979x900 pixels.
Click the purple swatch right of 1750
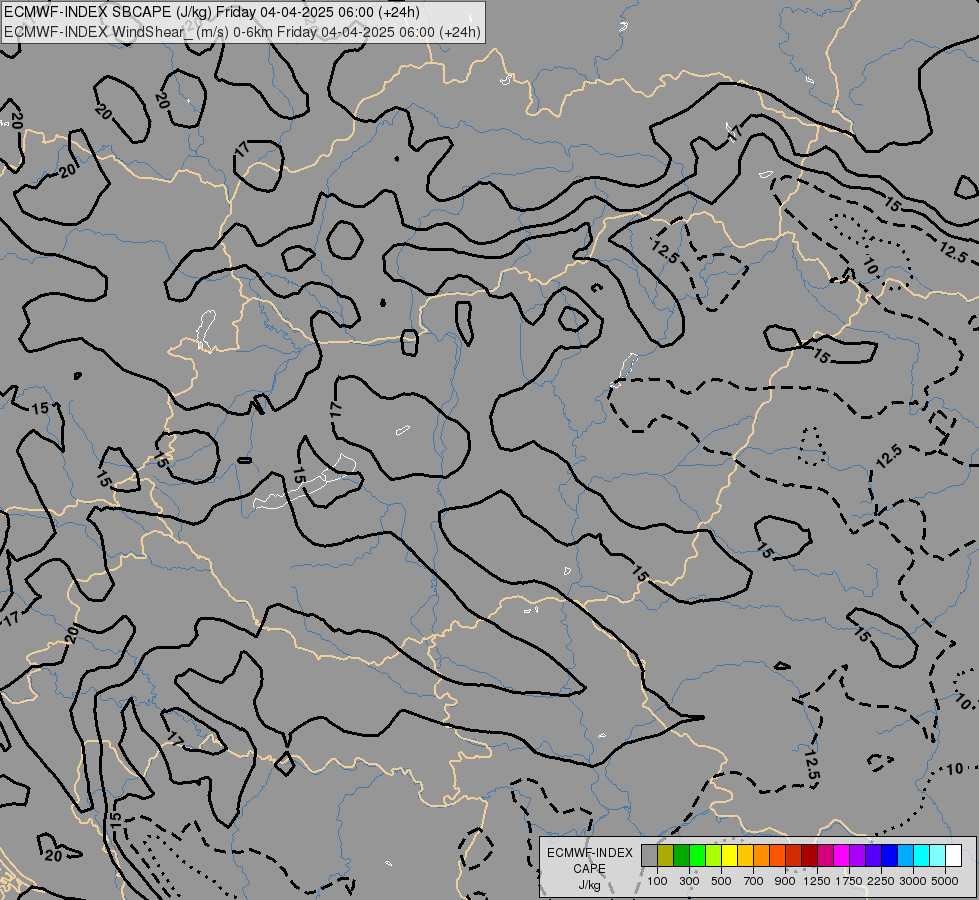click(x=857, y=855)
